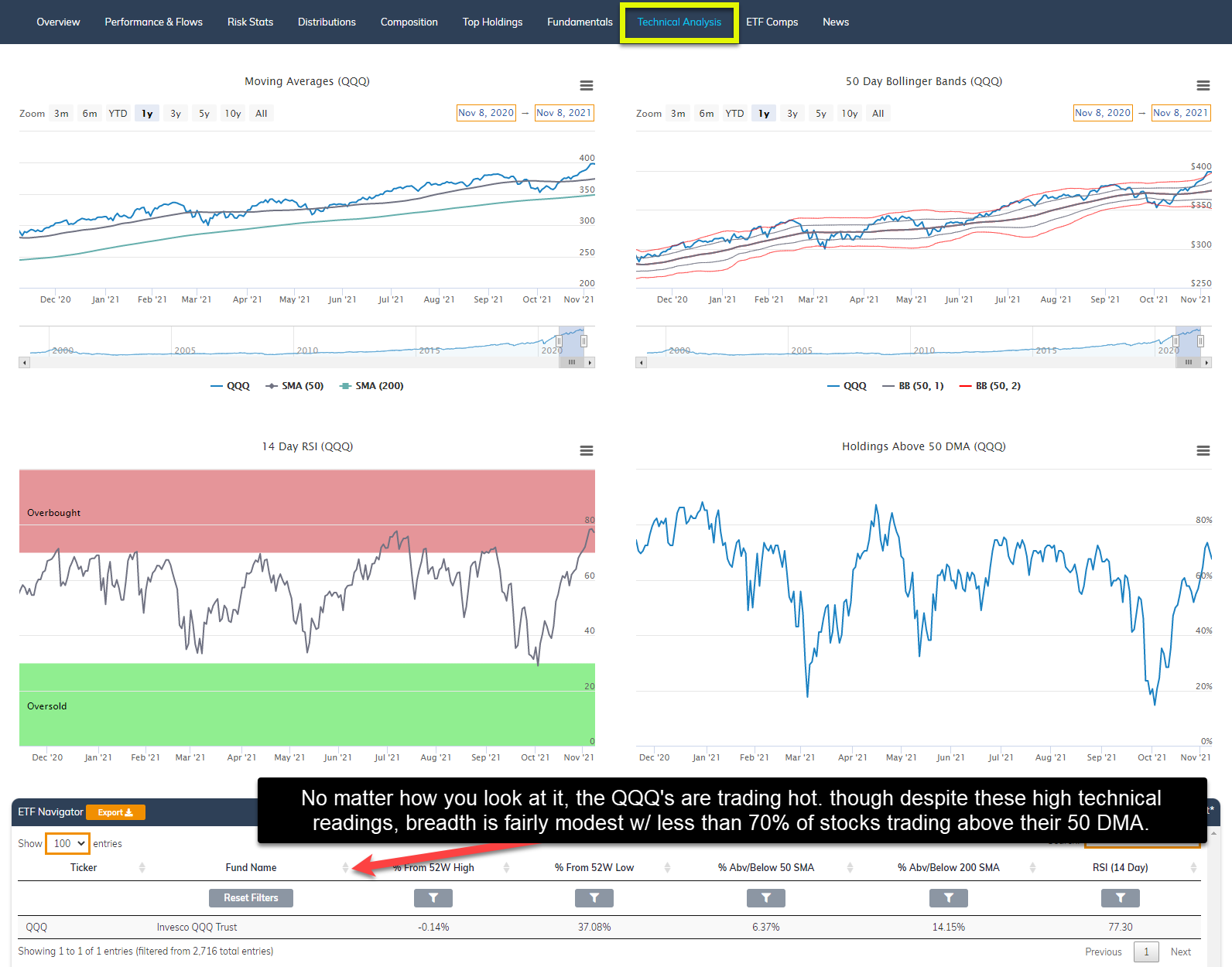
Task: Click Moving Averages navigator scrollbar thumb
Action: pyautogui.click(x=572, y=362)
